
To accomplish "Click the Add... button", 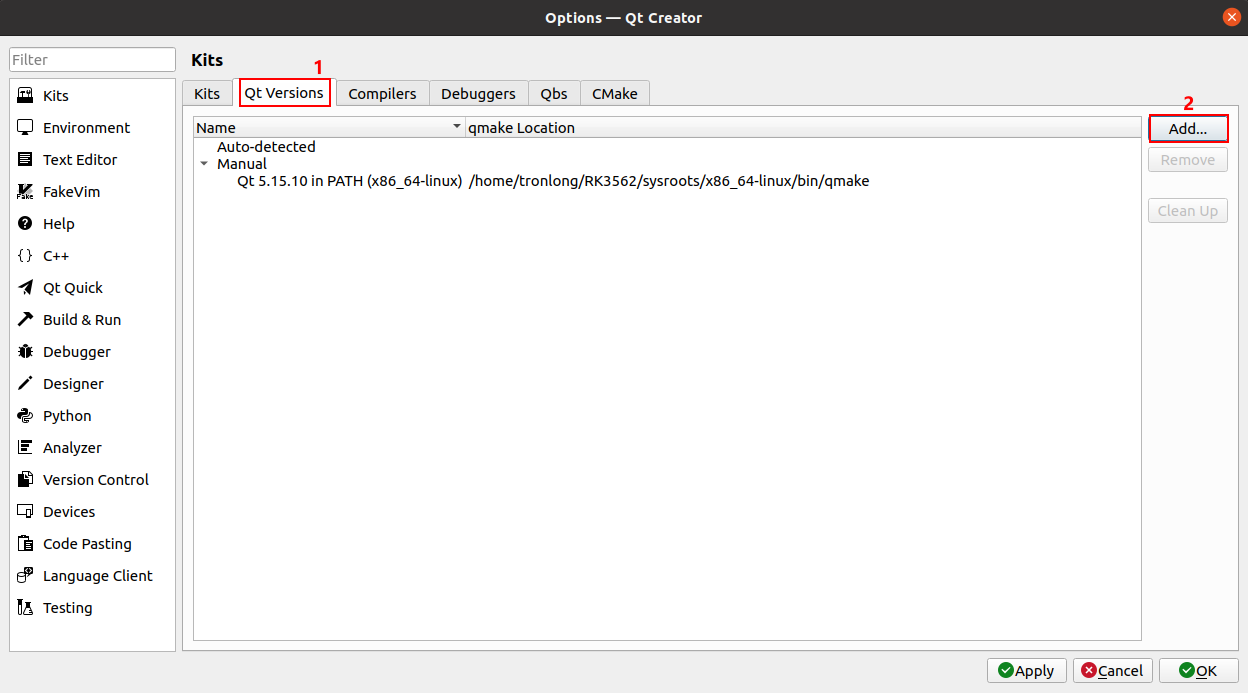I will [x=1188, y=129].
